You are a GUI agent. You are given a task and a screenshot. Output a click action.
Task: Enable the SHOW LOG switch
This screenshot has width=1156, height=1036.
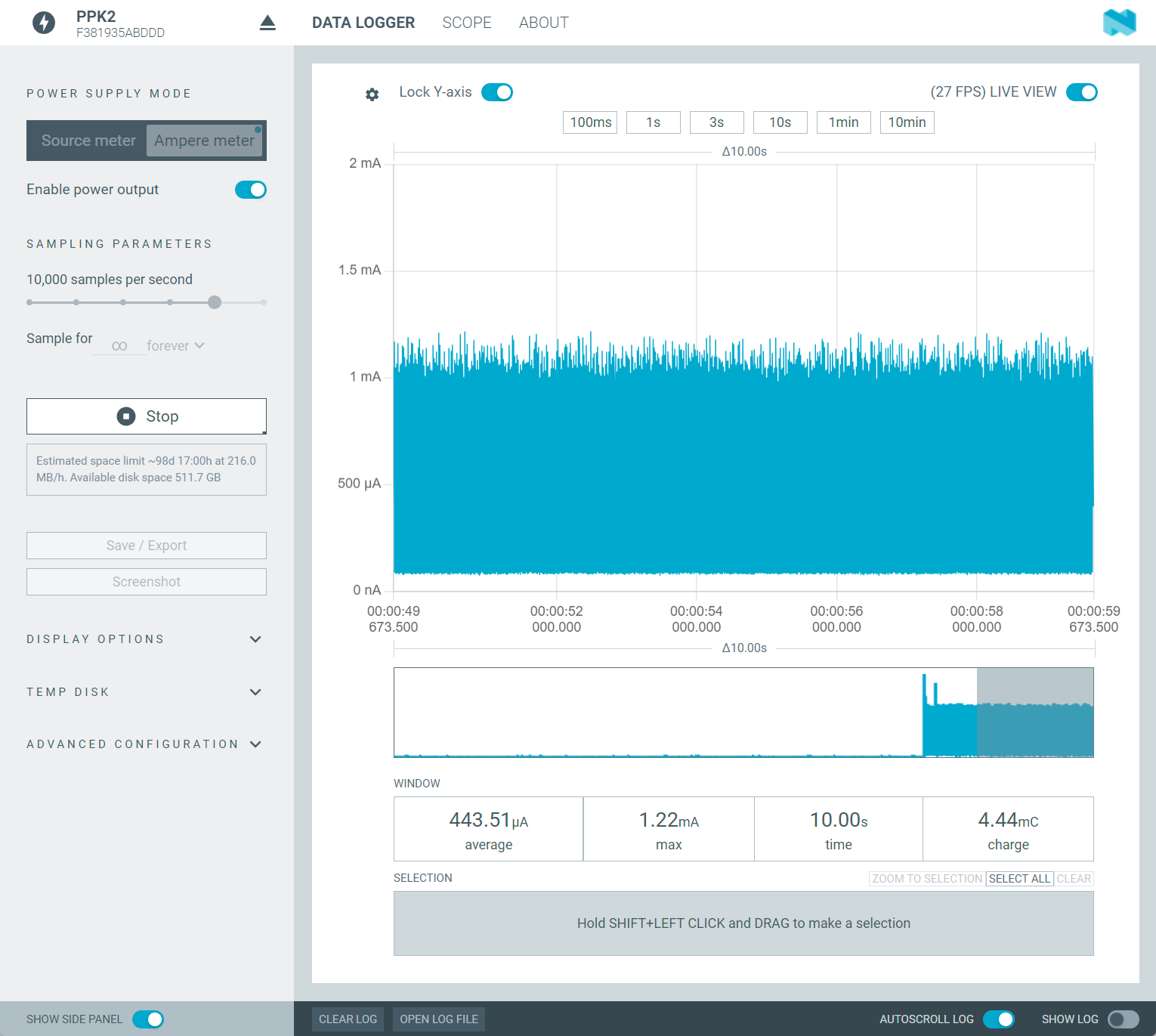(x=1123, y=1019)
